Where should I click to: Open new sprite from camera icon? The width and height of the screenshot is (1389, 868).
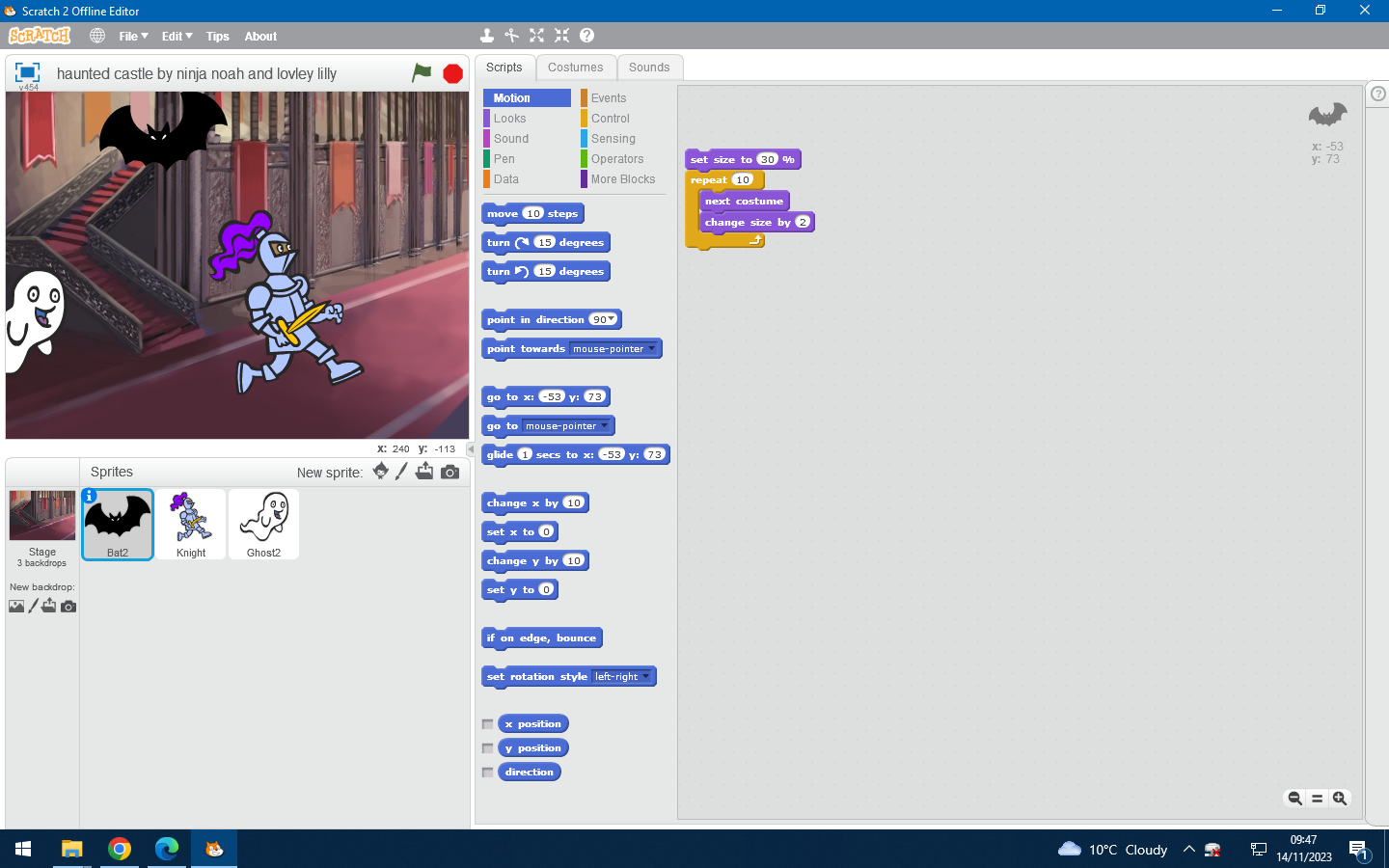[x=449, y=472]
